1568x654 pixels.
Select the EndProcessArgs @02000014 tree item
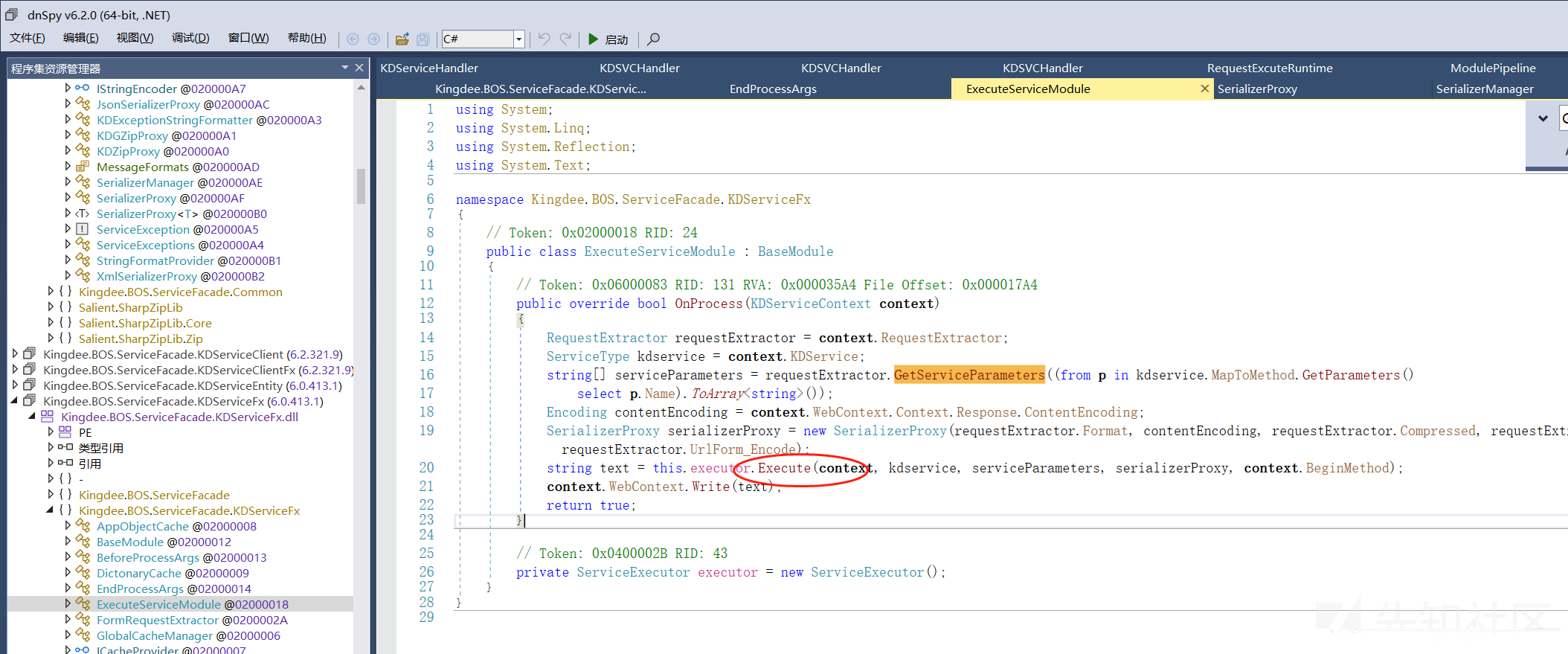click(174, 589)
